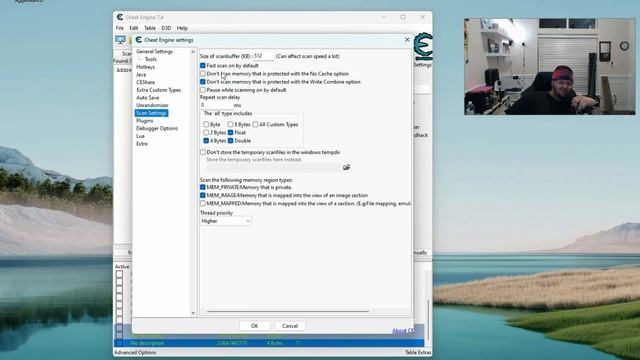Open the D3D menu

tap(166, 28)
